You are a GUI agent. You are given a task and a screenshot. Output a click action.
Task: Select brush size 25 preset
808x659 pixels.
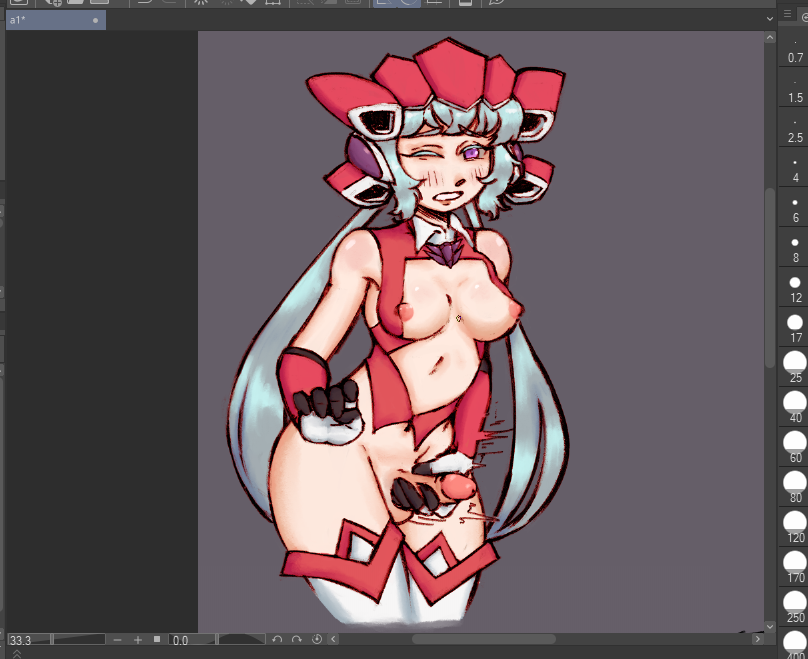[795, 367]
